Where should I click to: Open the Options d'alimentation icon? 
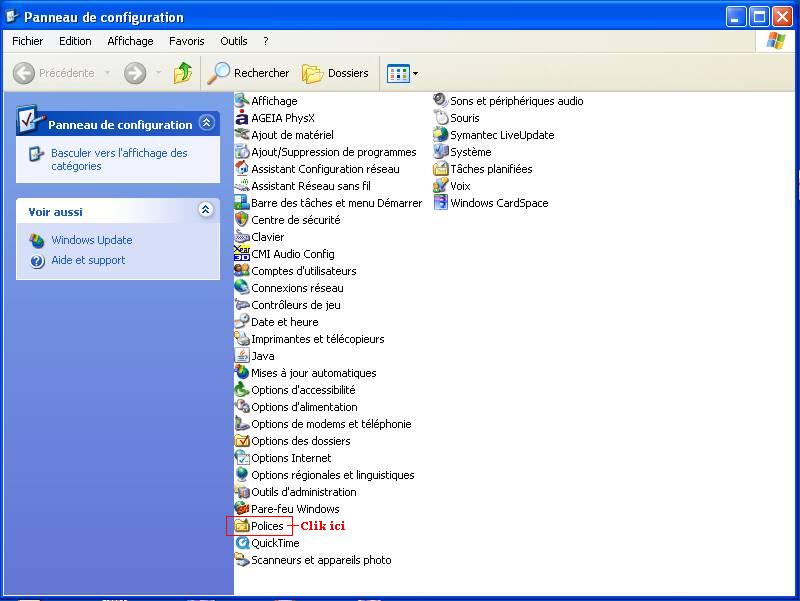[242, 407]
